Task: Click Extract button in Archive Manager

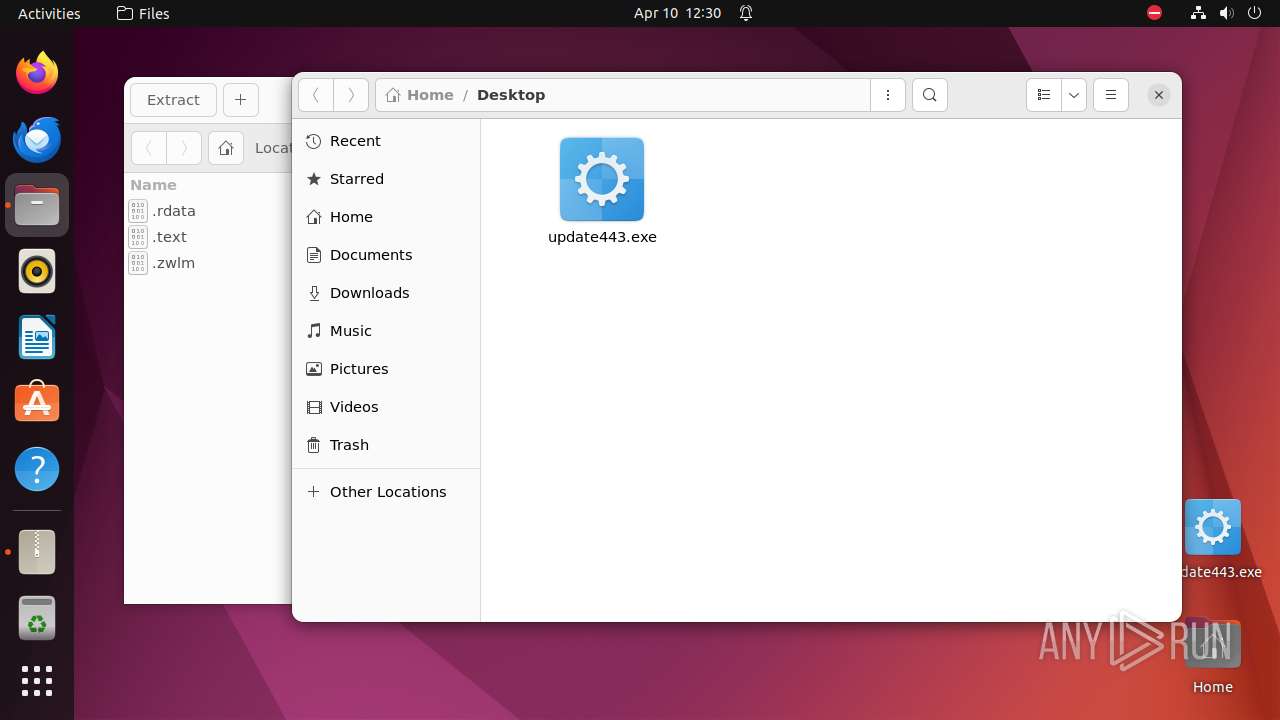Action: (x=173, y=100)
